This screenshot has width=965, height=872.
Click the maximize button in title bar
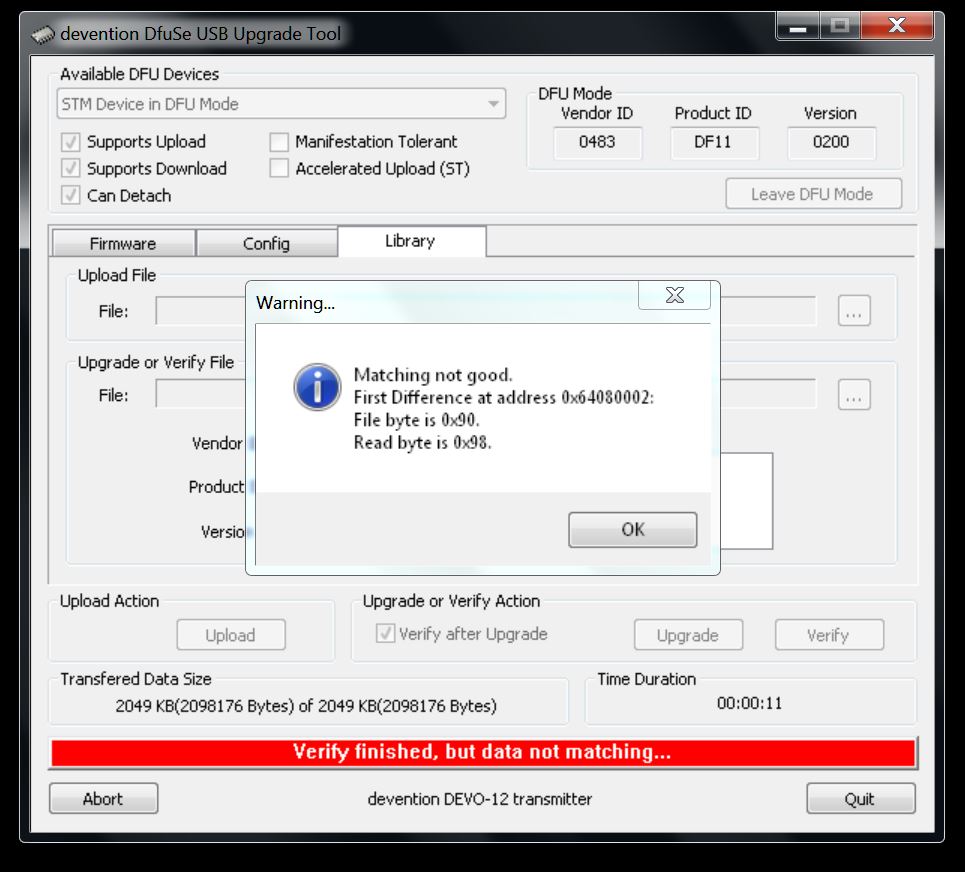[x=839, y=26]
